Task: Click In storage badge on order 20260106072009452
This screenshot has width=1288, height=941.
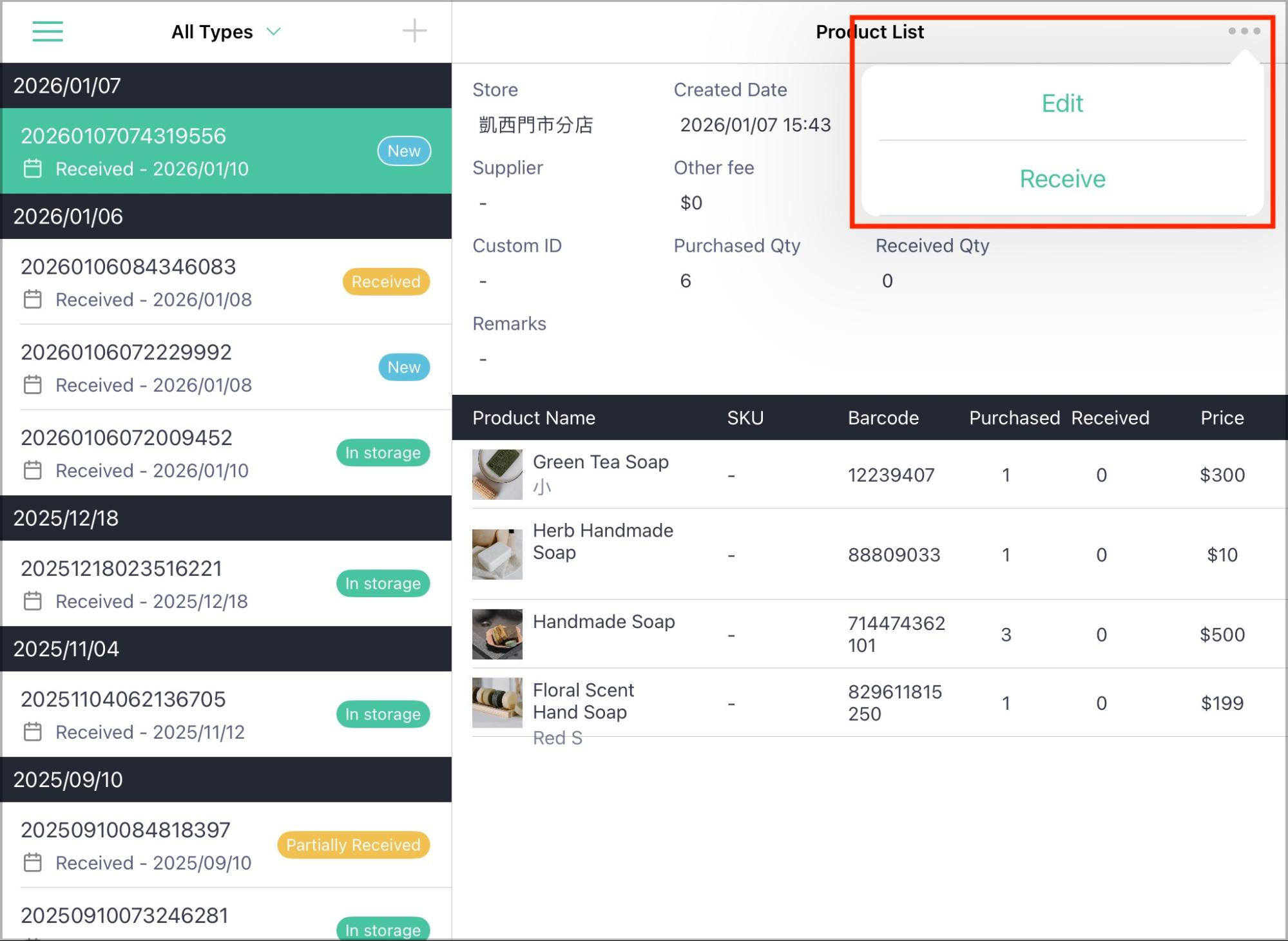Action: [383, 453]
